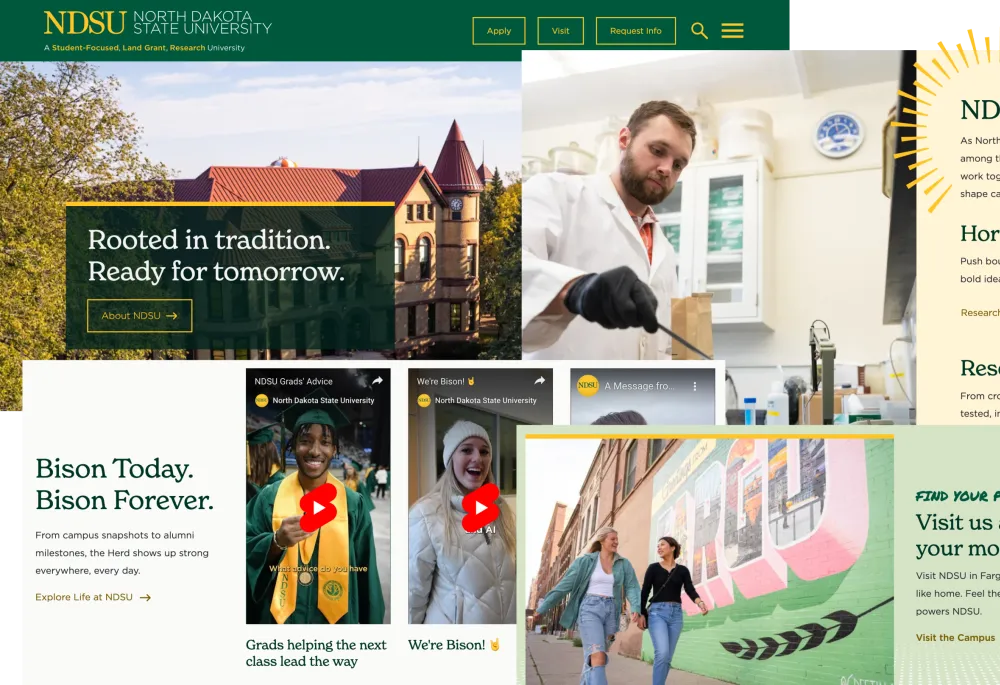The width and height of the screenshot is (1000, 685).
Task: Open the hamburger menu icon
Action: [732, 31]
